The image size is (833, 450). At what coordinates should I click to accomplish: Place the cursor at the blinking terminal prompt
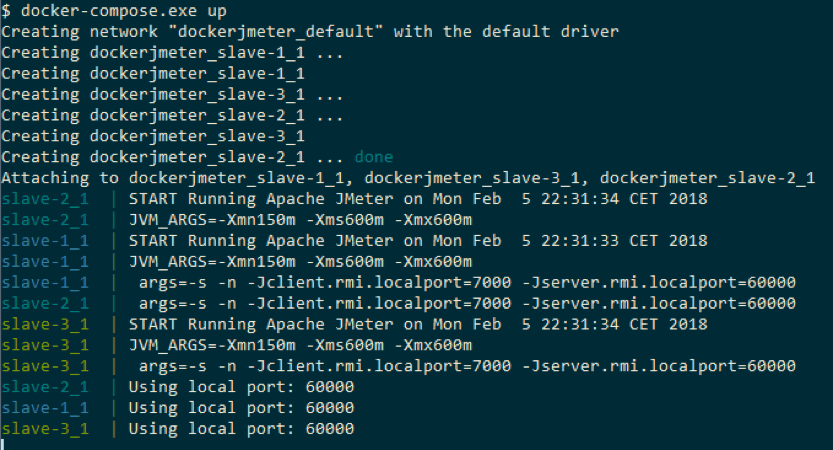(3, 444)
